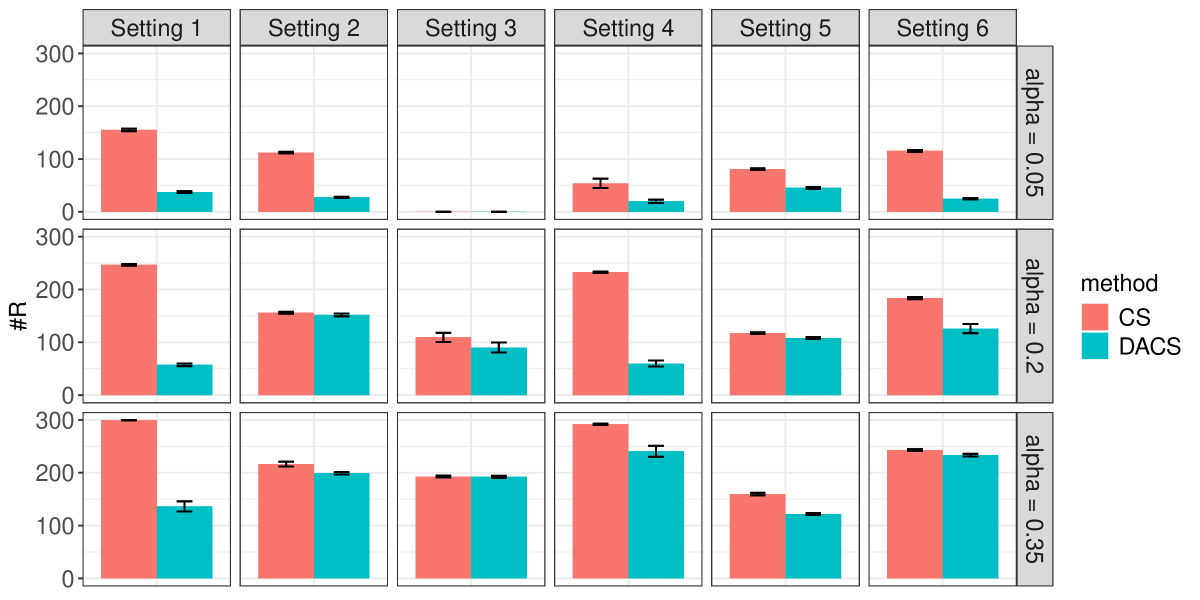Screen dimensions: 1200x600
Task: Click the DACS bar in Setting 1, alpha 0.2
Action: pos(185,380)
